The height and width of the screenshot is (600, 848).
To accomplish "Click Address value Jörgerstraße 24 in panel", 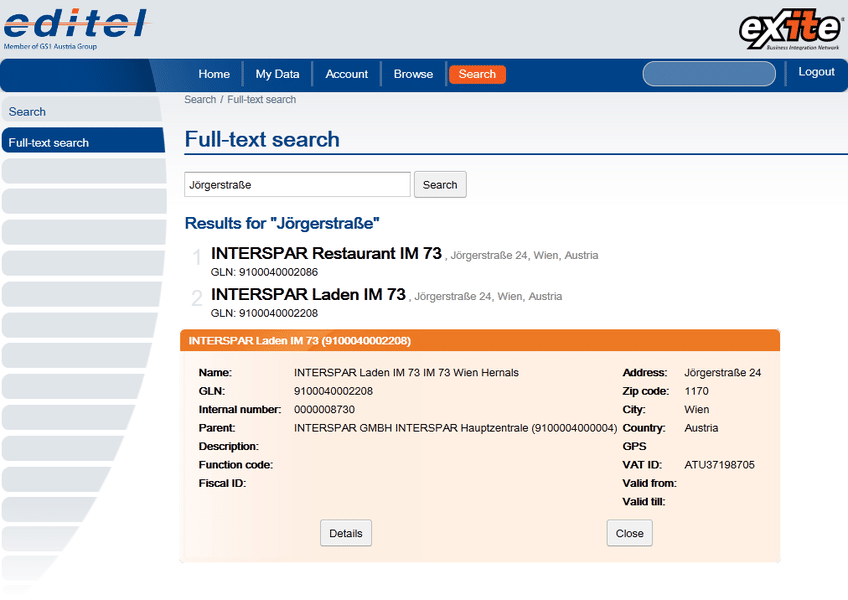I will tap(723, 373).
